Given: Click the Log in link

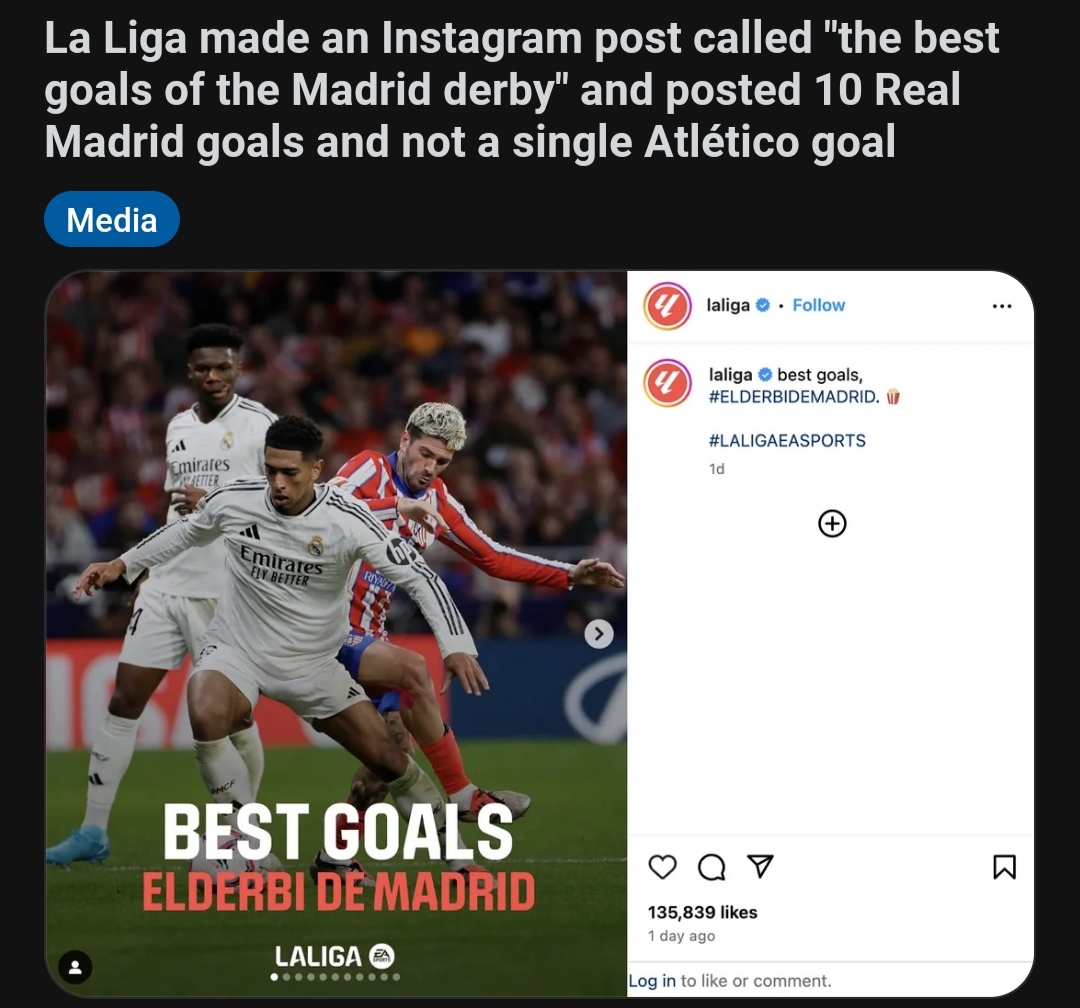Looking at the screenshot, I should [x=652, y=980].
